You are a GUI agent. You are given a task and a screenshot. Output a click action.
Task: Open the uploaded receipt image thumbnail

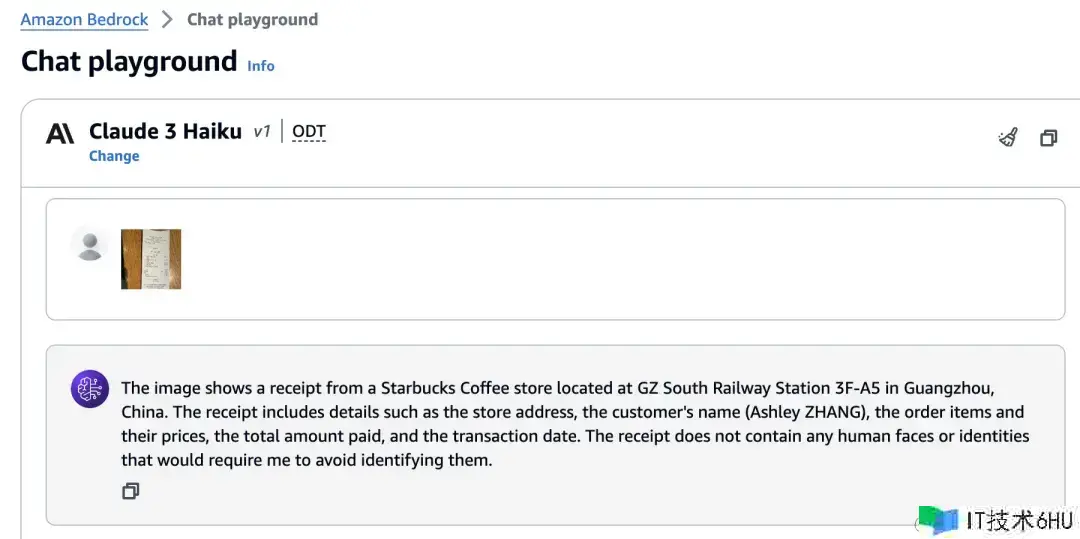[151, 259]
